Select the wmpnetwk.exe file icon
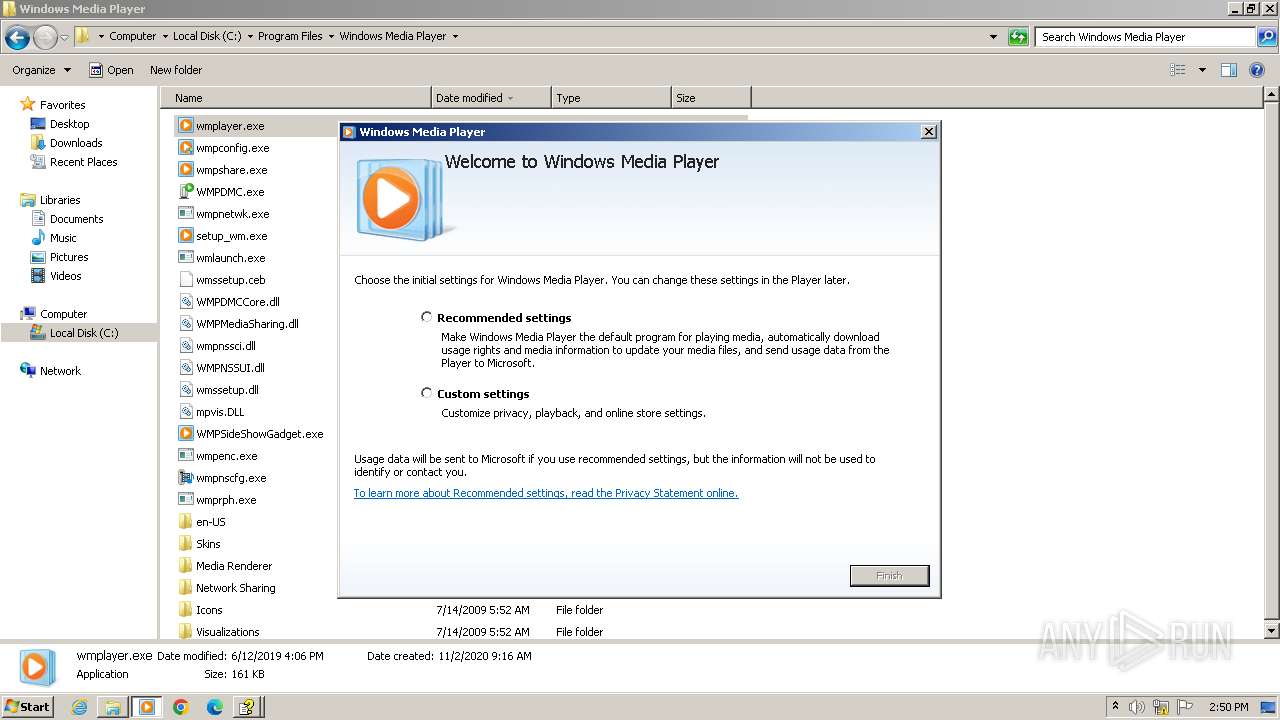1280x720 pixels. pyautogui.click(x=185, y=214)
